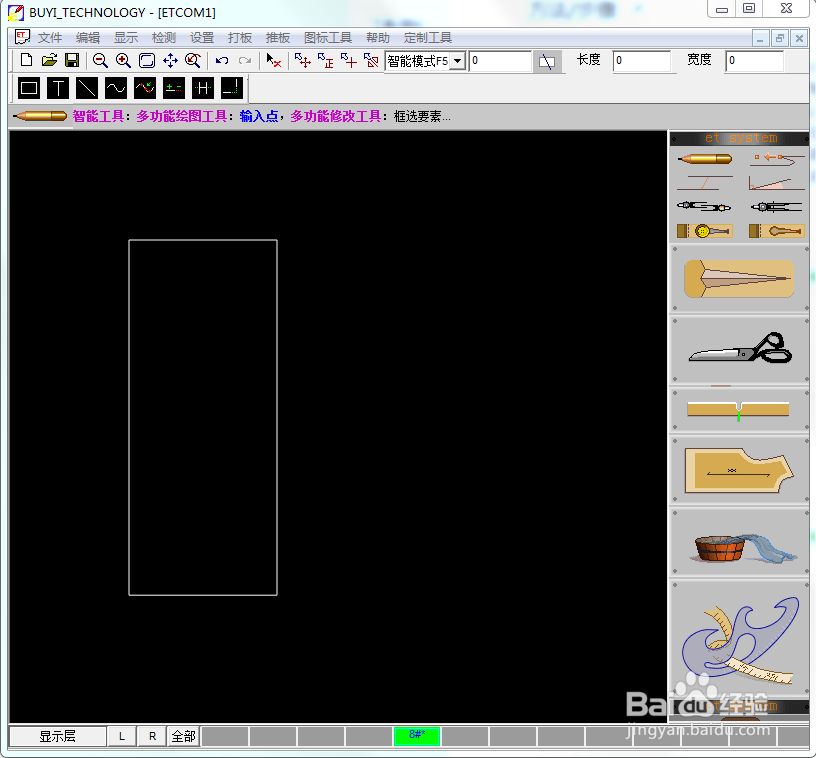816x758 pixels.
Task: Open the 设置 menu
Action: click(x=202, y=38)
